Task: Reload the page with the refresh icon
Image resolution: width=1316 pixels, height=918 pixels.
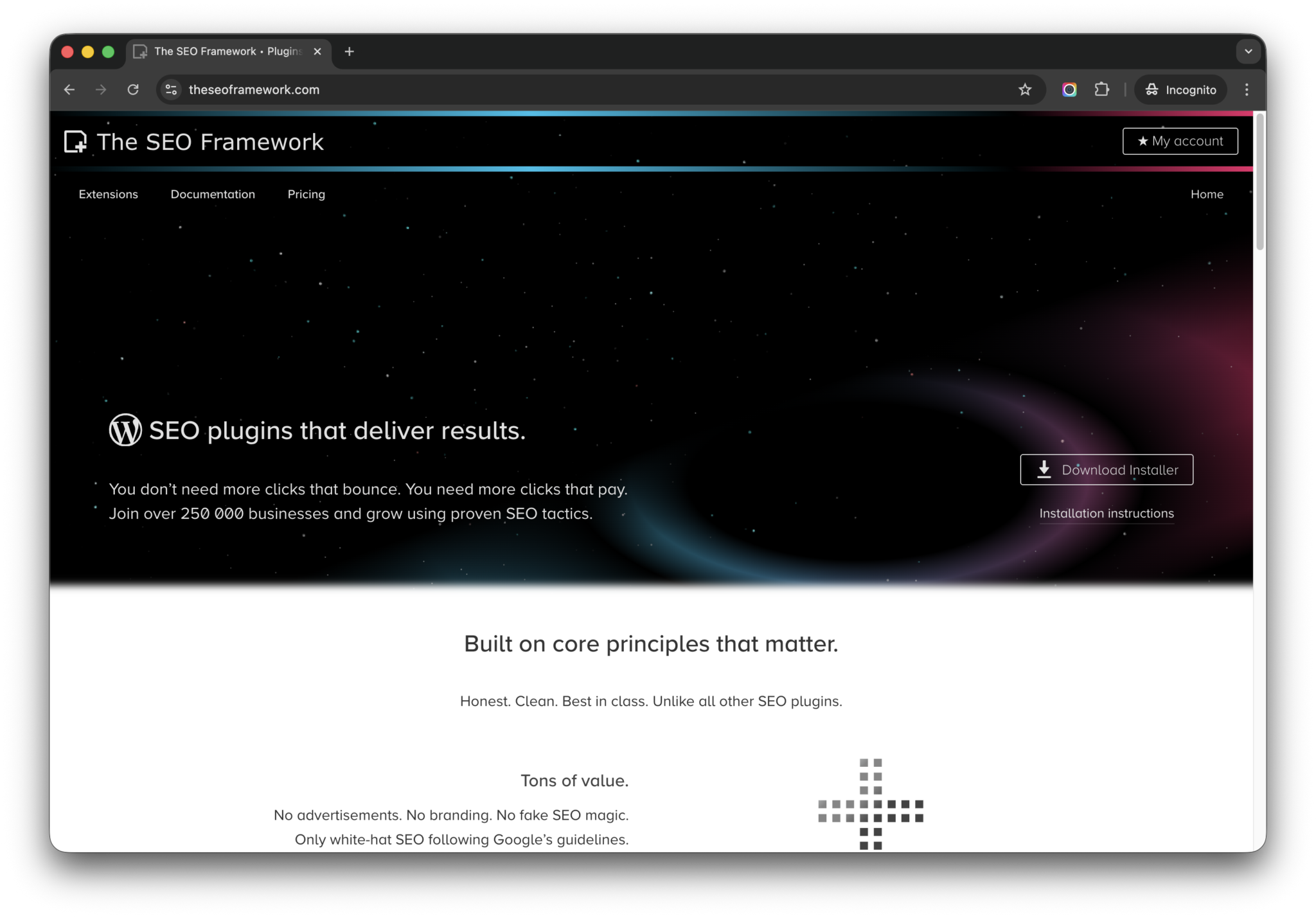Action: pos(133,89)
